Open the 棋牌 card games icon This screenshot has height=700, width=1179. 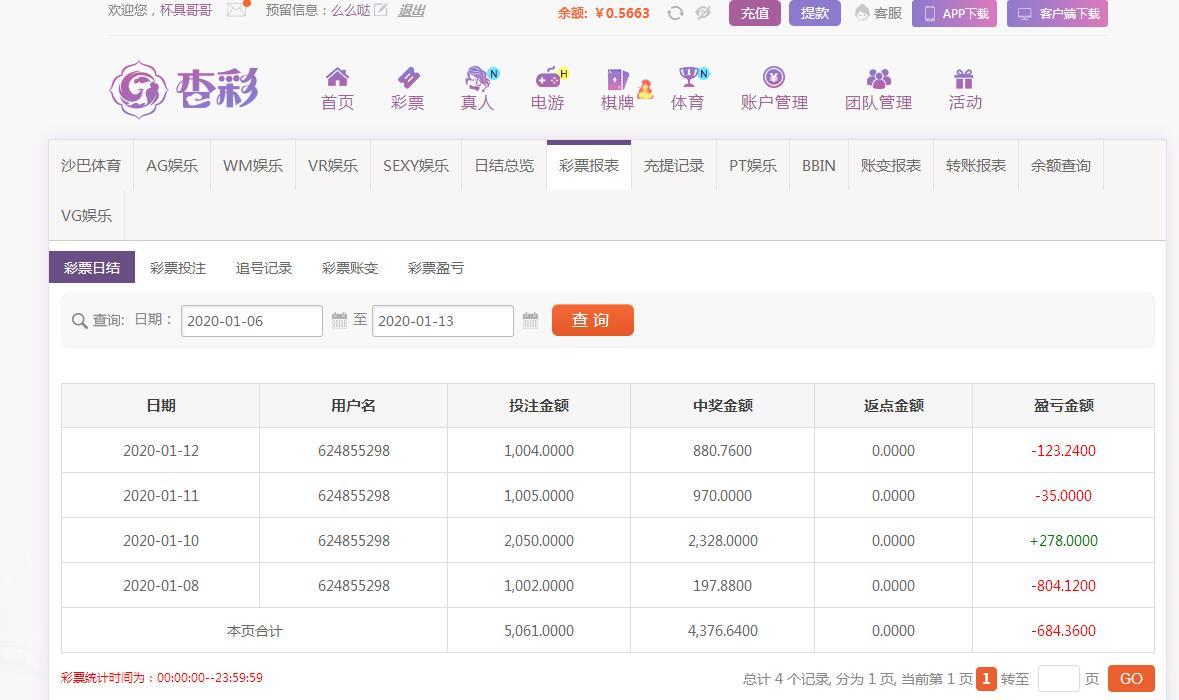point(617,79)
